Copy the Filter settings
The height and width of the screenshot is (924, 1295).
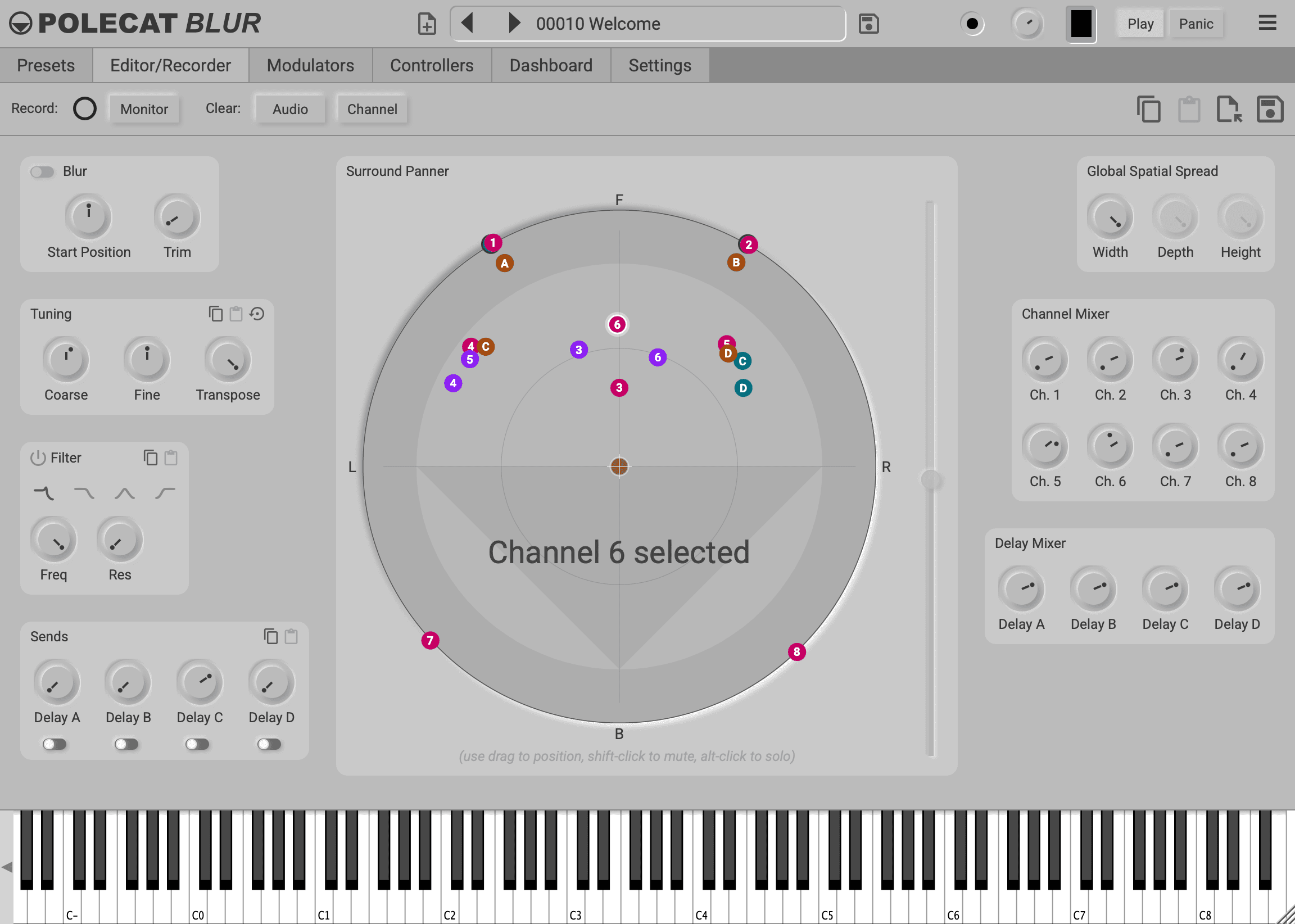coord(150,458)
